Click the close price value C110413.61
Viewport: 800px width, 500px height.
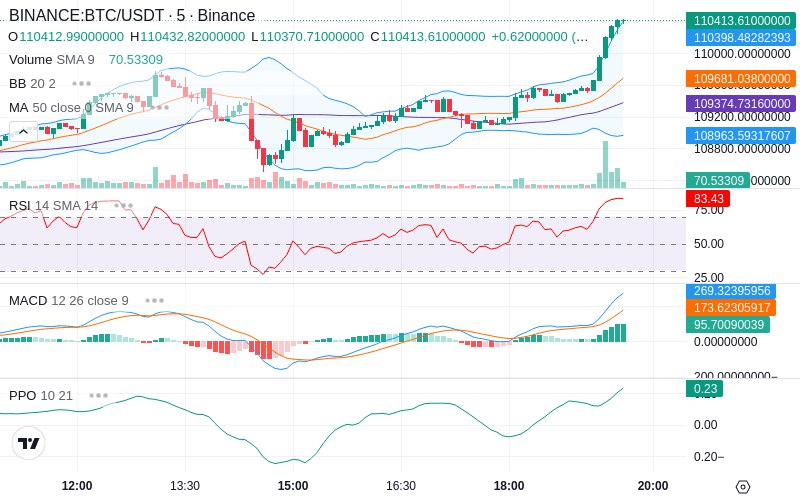click(x=428, y=37)
